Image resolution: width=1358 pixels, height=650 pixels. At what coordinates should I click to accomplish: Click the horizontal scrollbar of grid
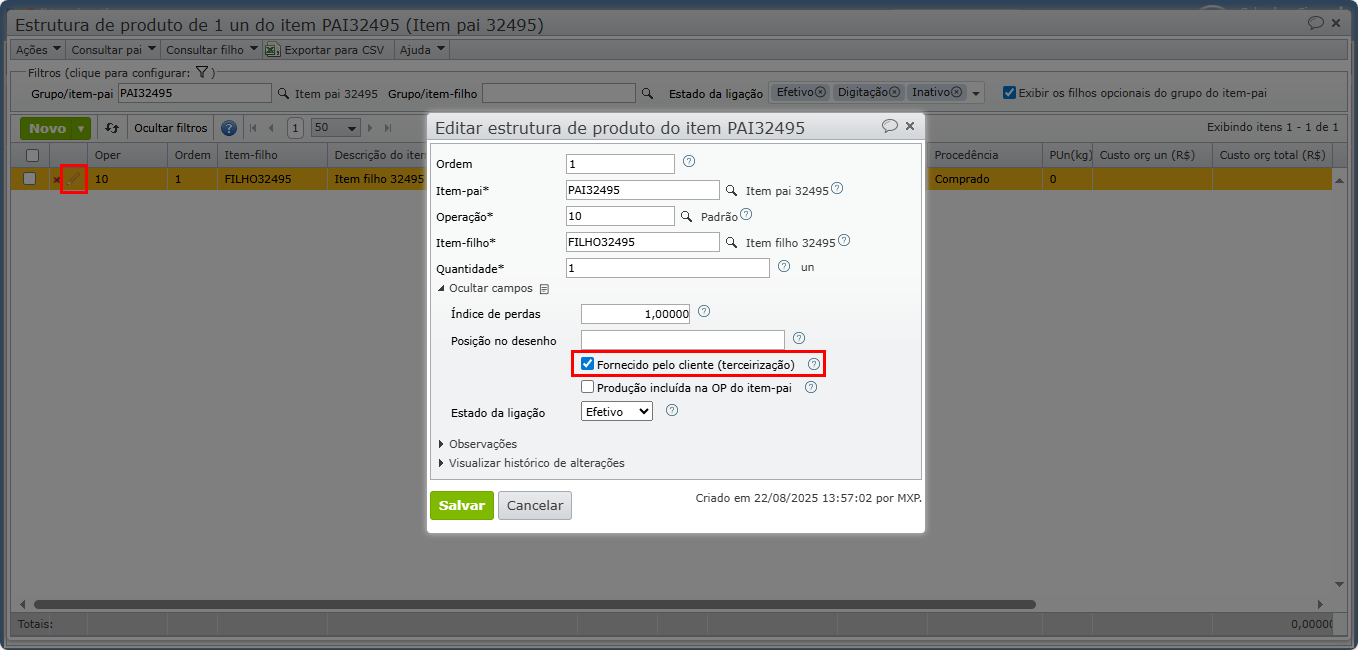535,604
